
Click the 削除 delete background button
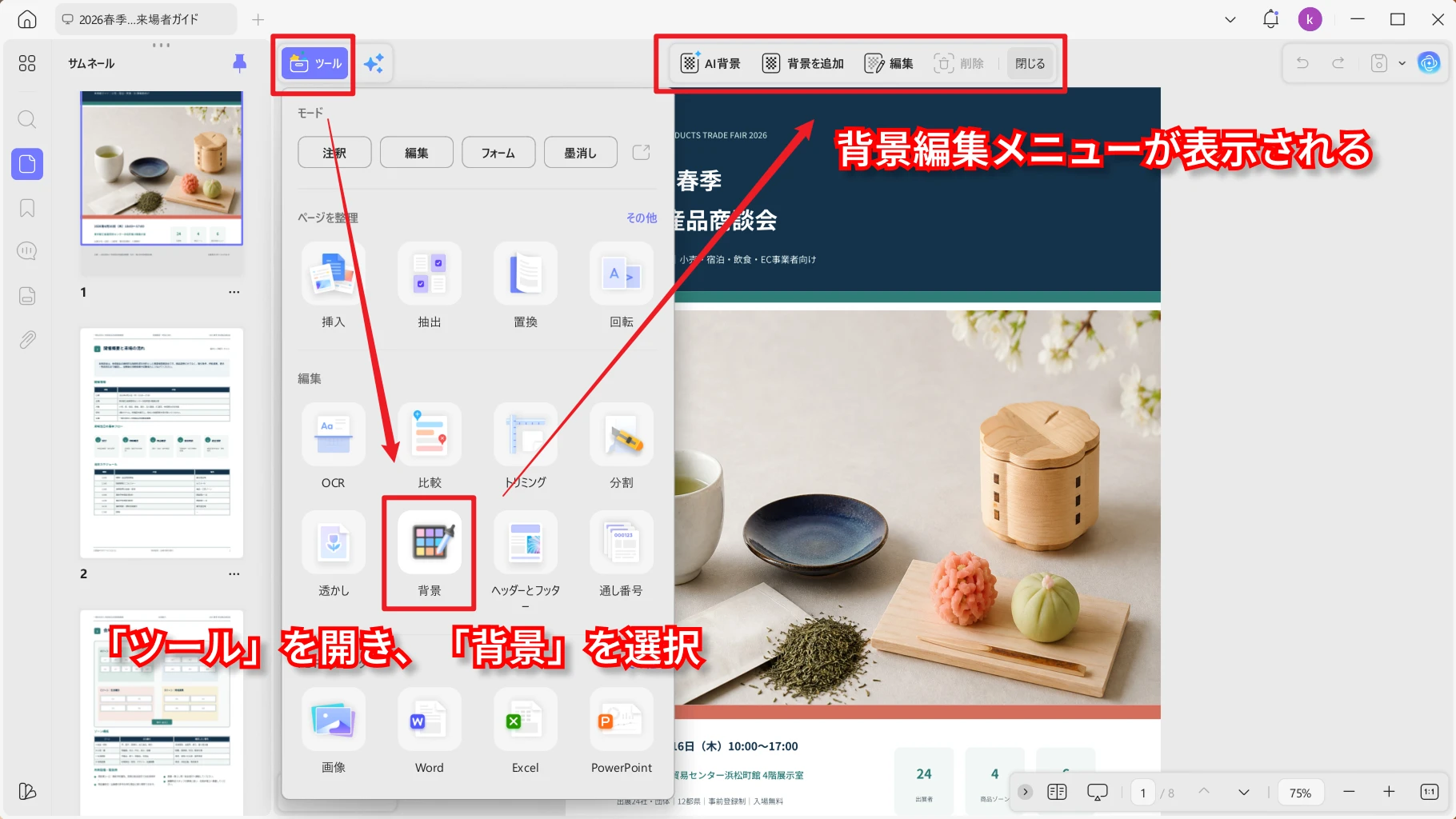point(958,63)
